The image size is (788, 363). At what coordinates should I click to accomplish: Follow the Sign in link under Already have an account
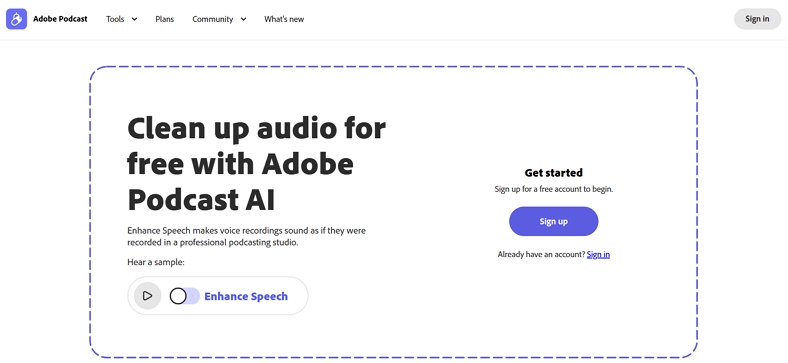pyautogui.click(x=598, y=254)
